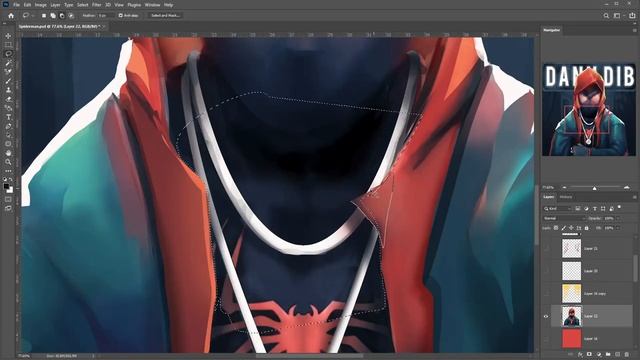The image size is (640, 360).
Task: Show the Layer 16 copy visibility box
Action: pyautogui.click(x=546, y=293)
